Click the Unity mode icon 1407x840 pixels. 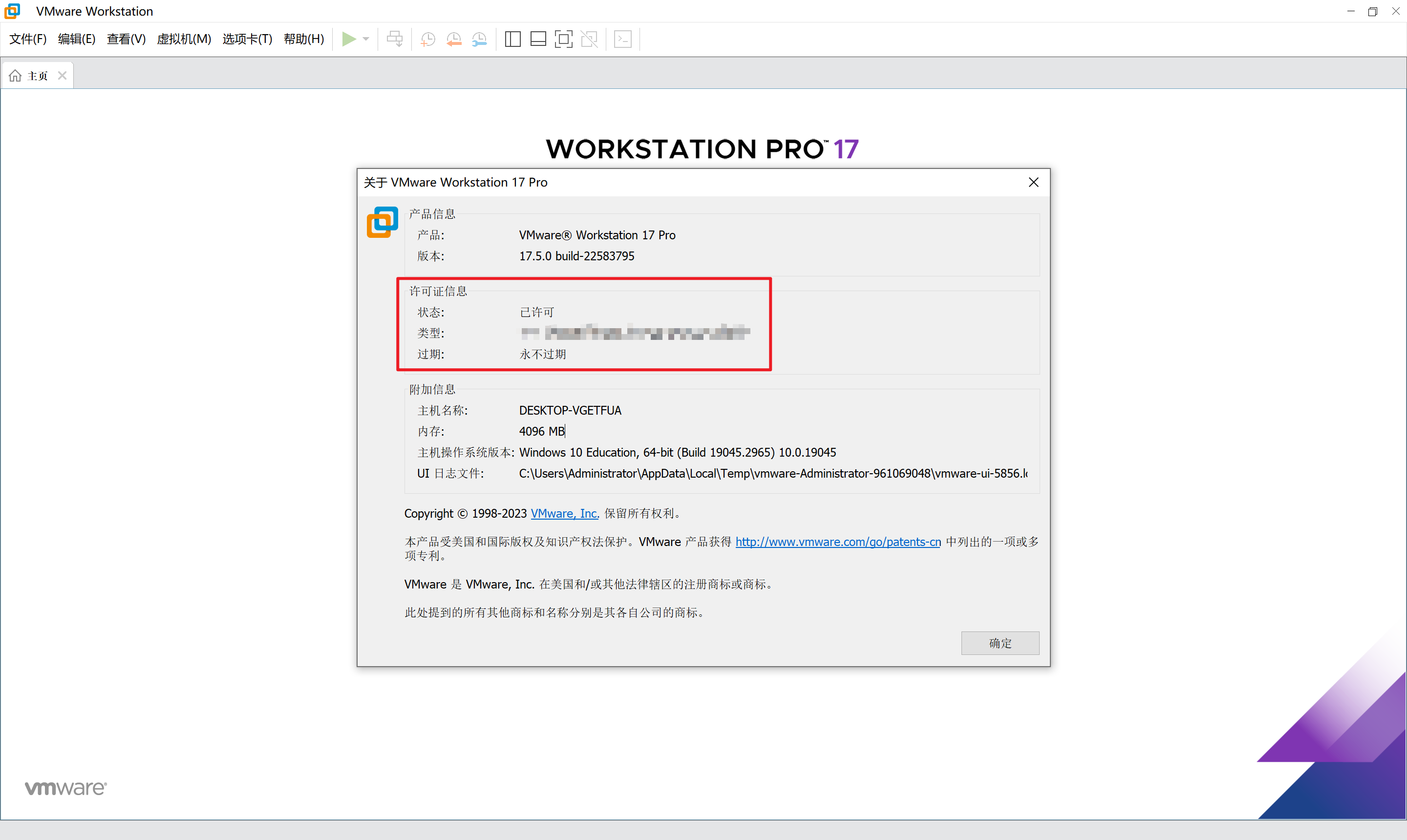pyautogui.click(x=589, y=39)
